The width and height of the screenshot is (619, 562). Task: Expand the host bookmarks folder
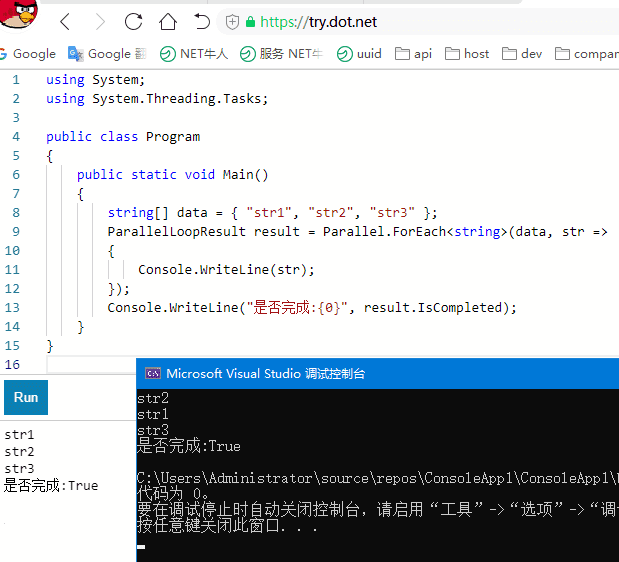coord(467,54)
